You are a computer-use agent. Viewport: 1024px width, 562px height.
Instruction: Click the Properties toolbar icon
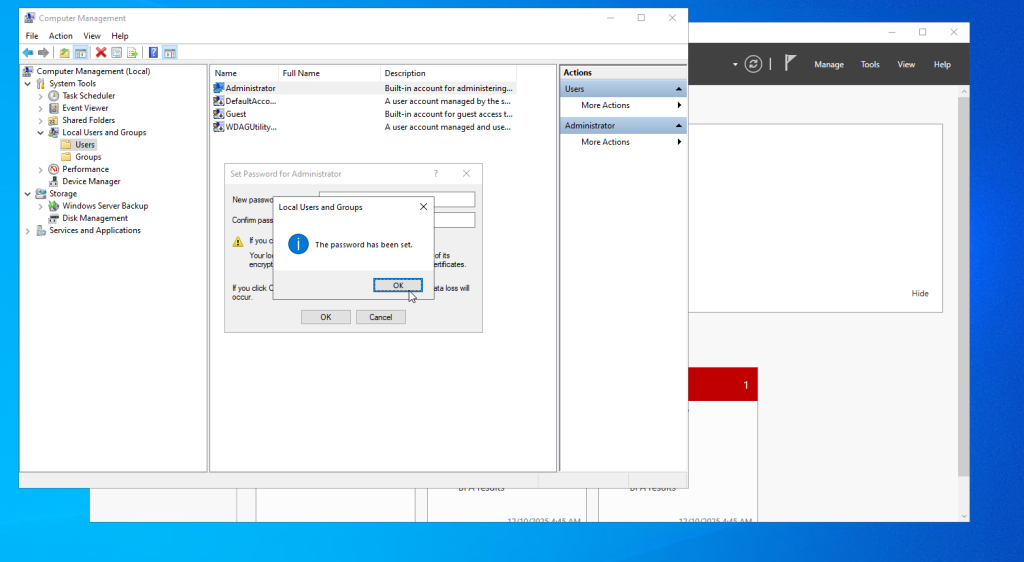(x=116, y=53)
